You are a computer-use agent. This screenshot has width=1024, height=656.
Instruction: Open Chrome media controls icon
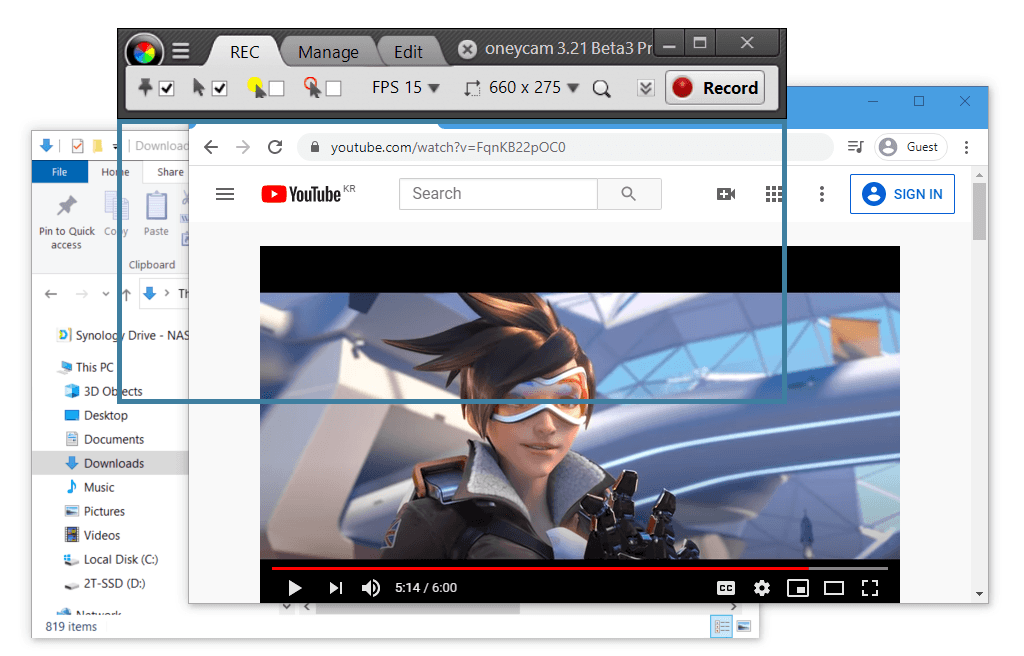pos(856,147)
